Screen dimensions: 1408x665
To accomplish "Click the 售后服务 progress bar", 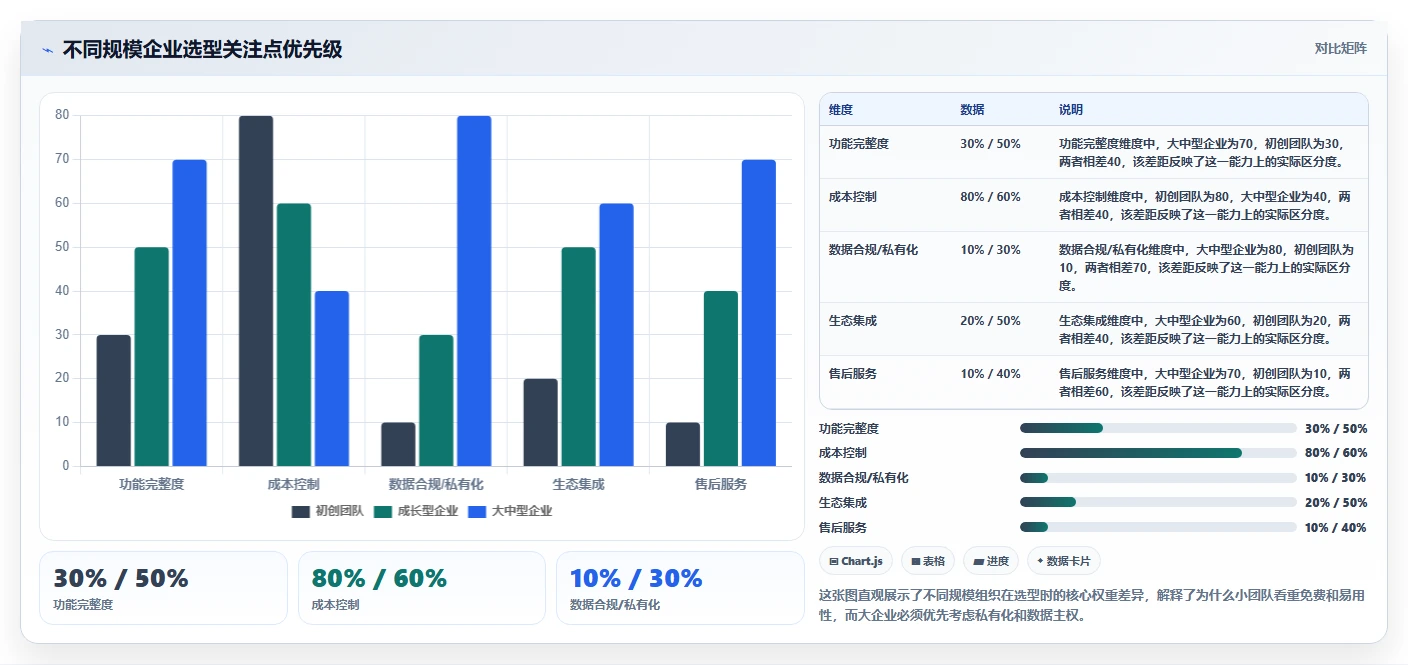I will click(1158, 527).
